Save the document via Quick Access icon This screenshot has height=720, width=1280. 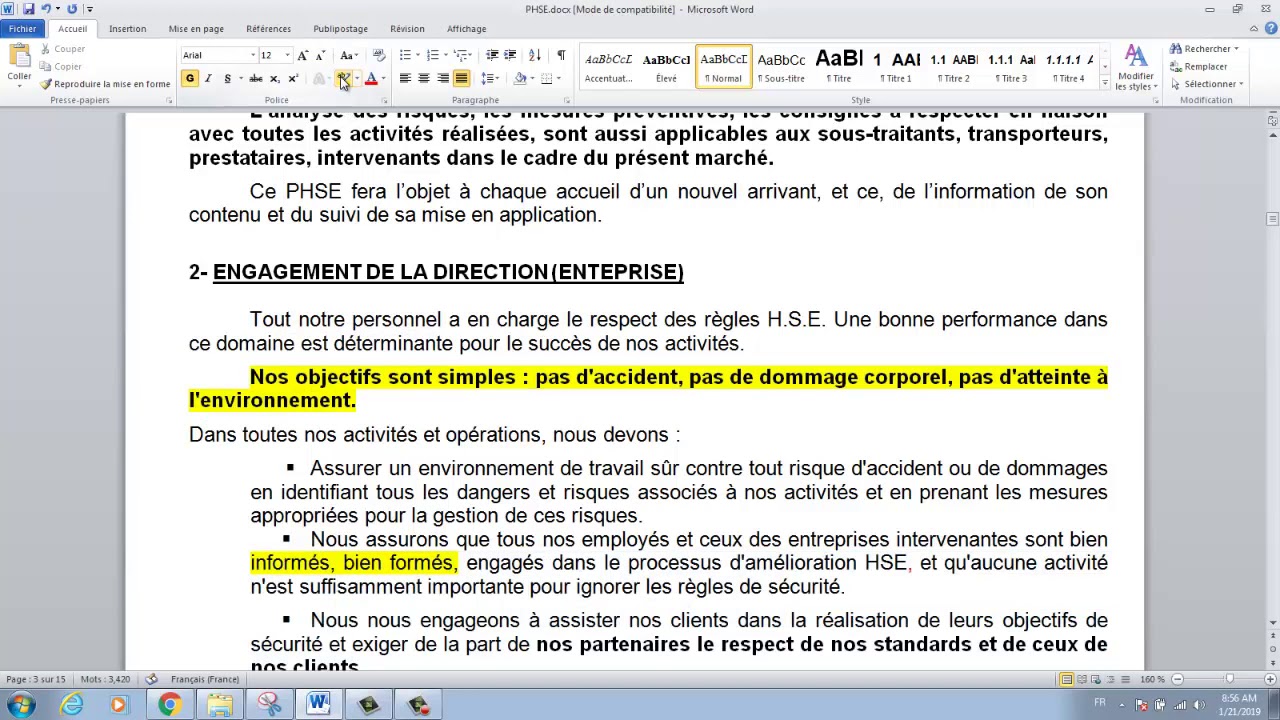point(27,9)
